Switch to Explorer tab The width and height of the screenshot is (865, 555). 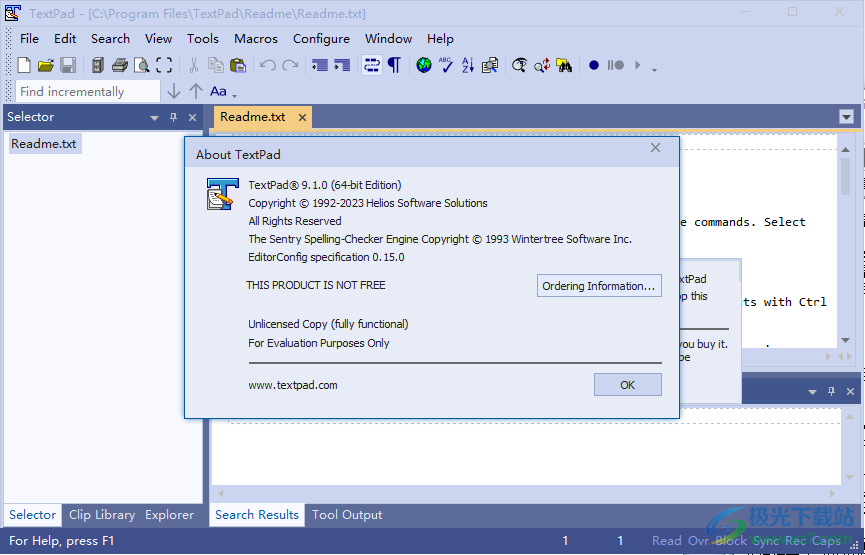click(x=169, y=515)
